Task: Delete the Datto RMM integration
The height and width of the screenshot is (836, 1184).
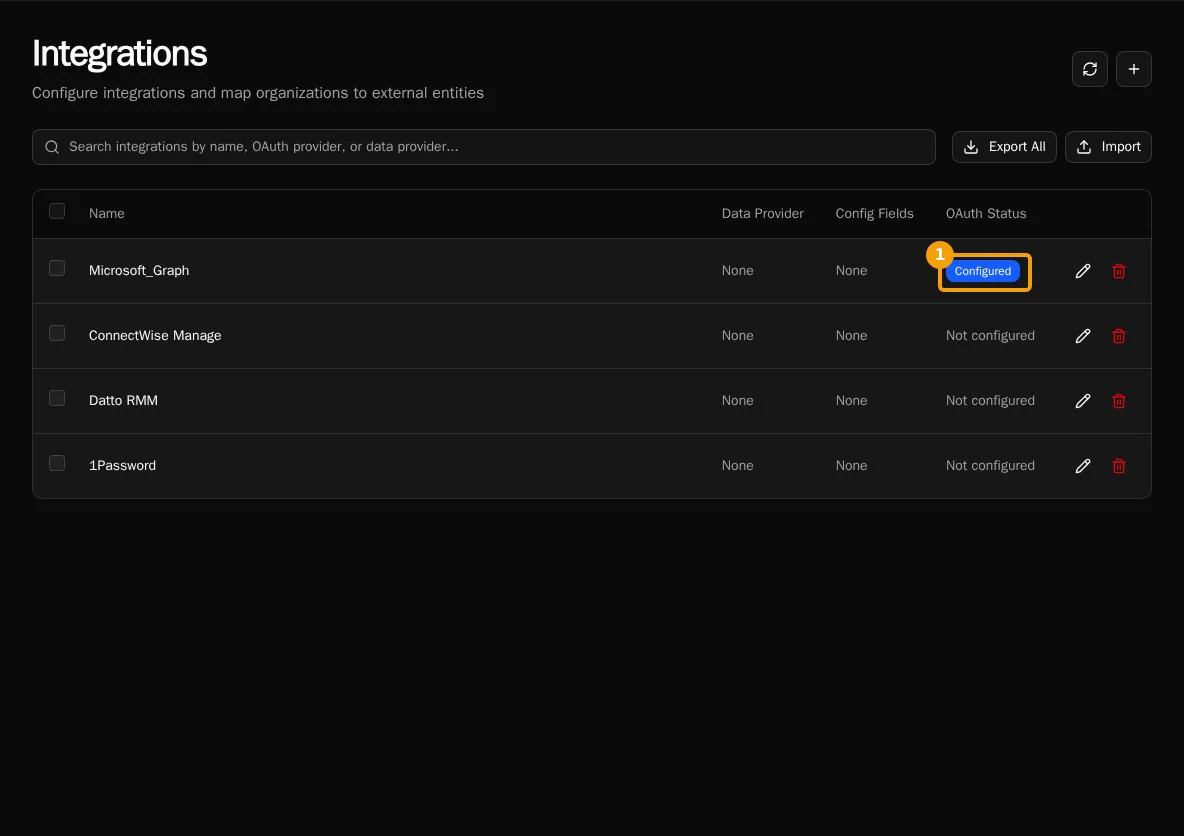Action: (1119, 401)
